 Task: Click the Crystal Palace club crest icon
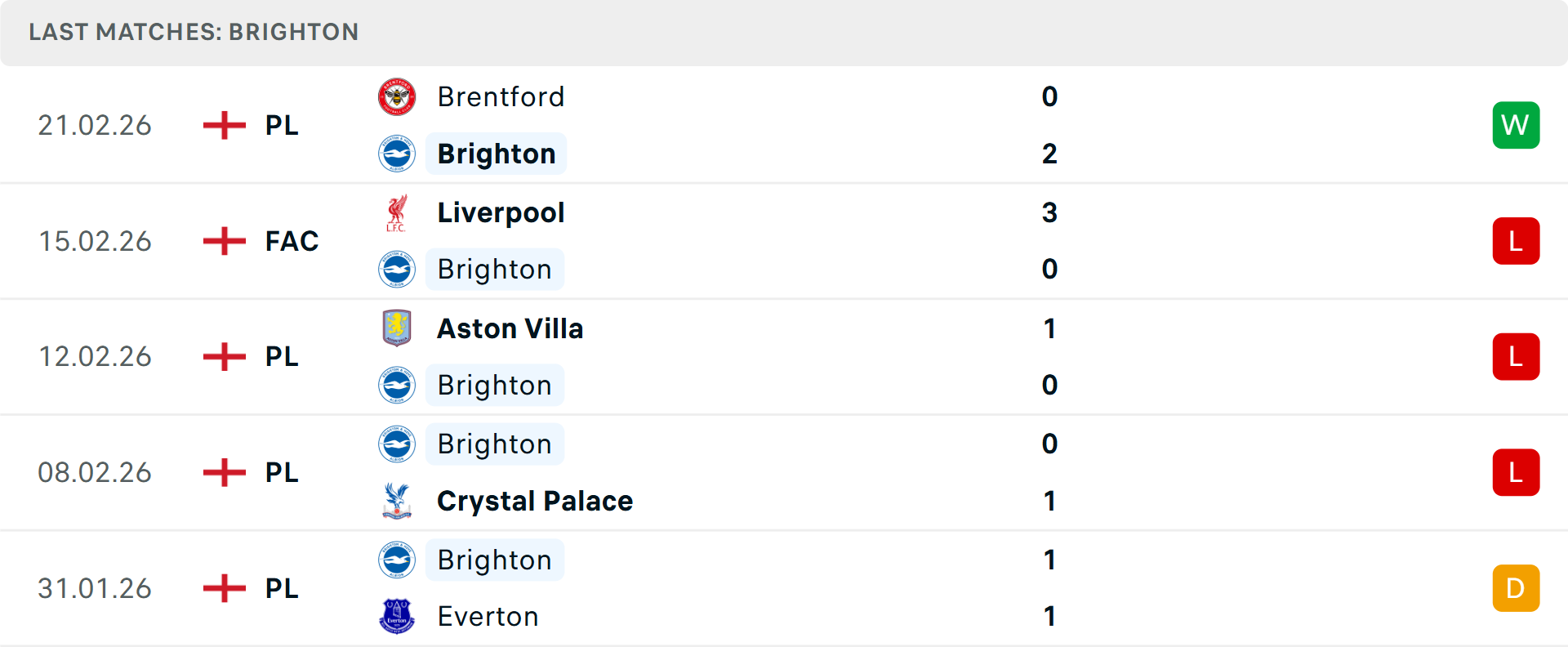click(397, 501)
